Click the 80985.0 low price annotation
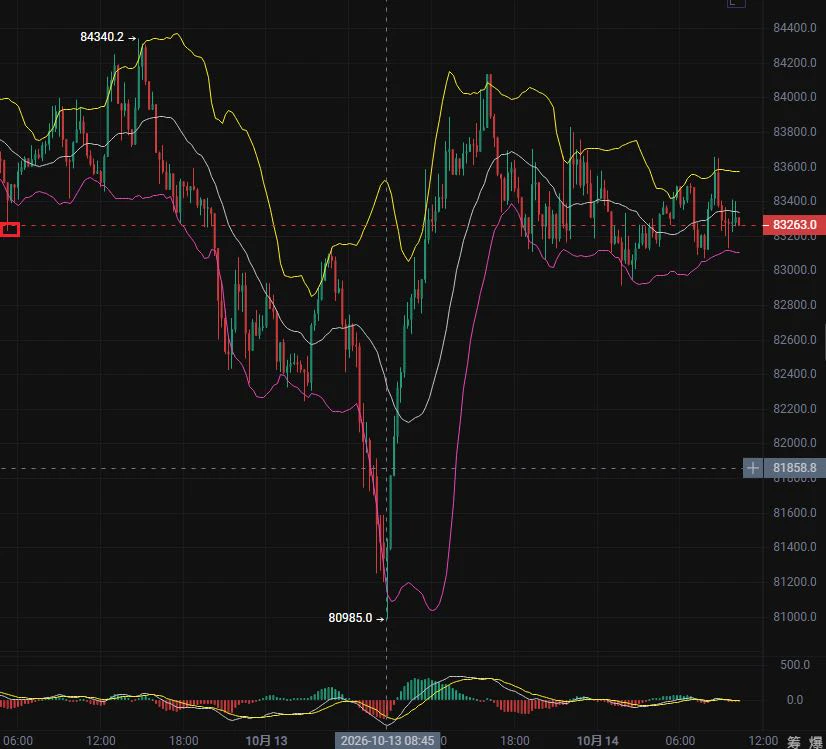This screenshot has height=749, width=826. (x=350, y=618)
